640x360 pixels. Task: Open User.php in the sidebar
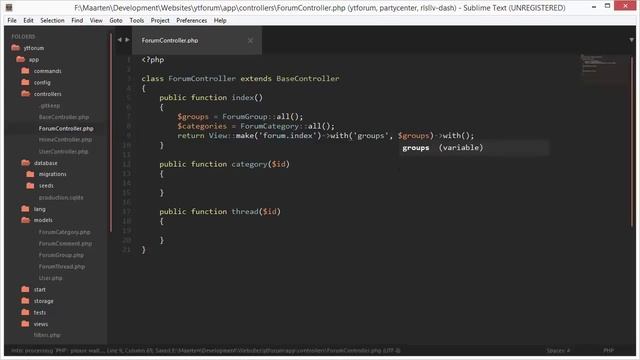point(50,278)
